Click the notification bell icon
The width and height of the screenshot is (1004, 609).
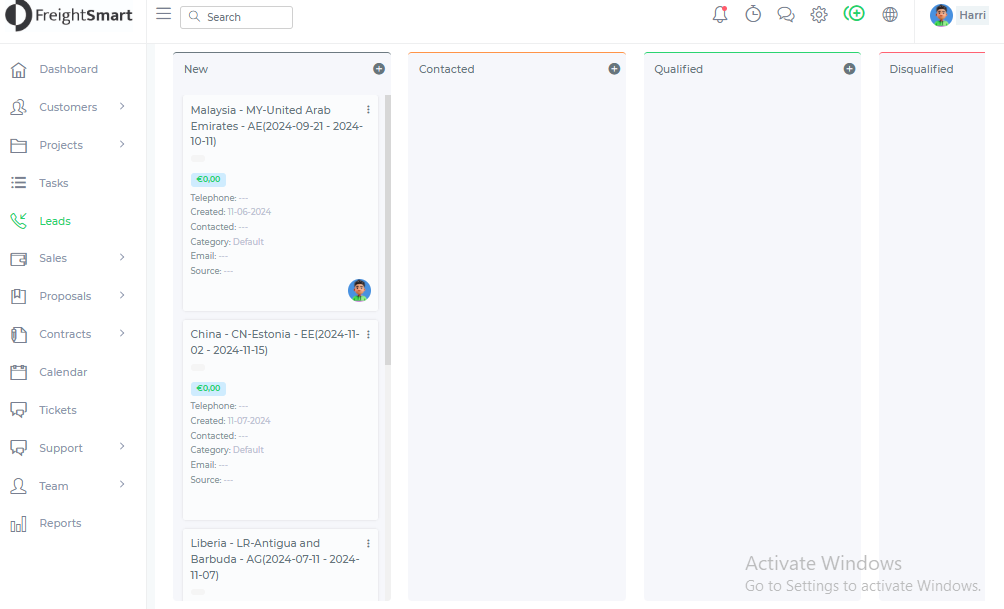pyautogui.click(x=720, y=15)
